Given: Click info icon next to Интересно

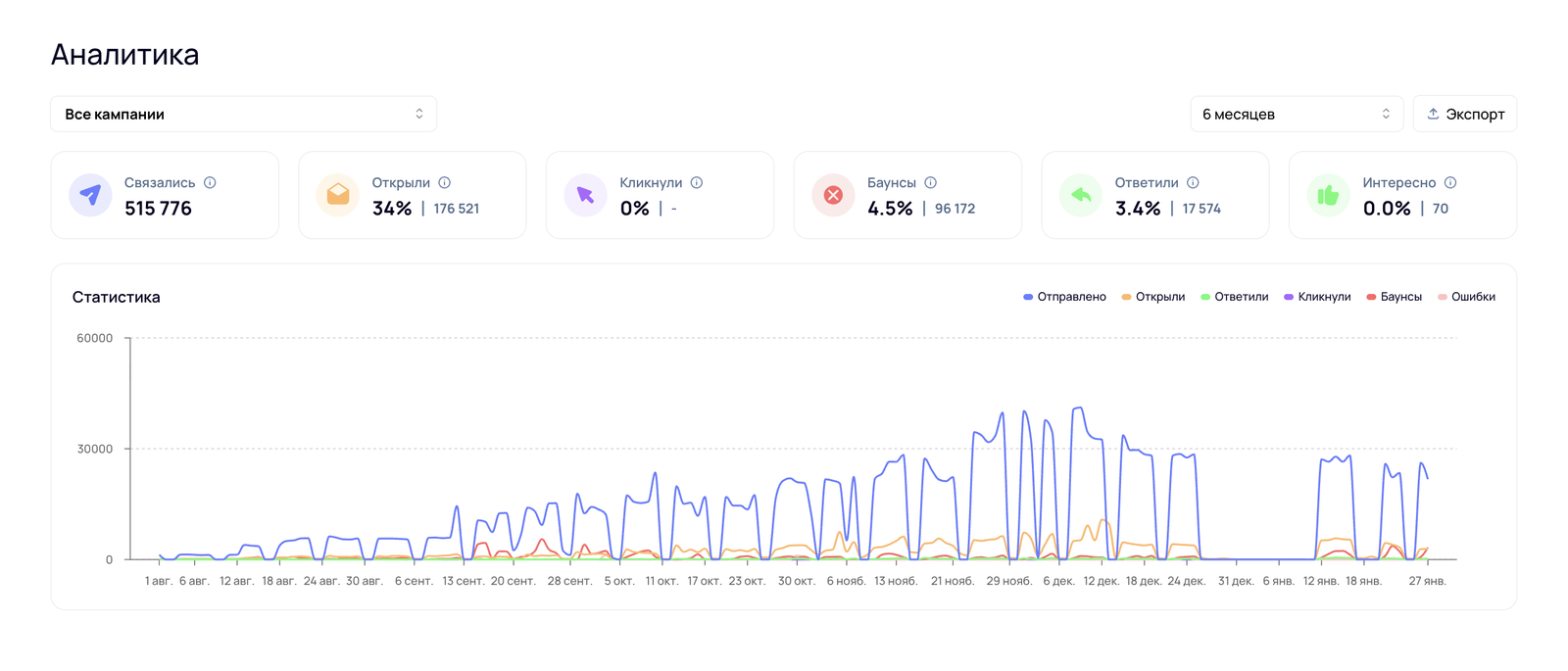Looking at the screenshot, I should pos(1450,182).
